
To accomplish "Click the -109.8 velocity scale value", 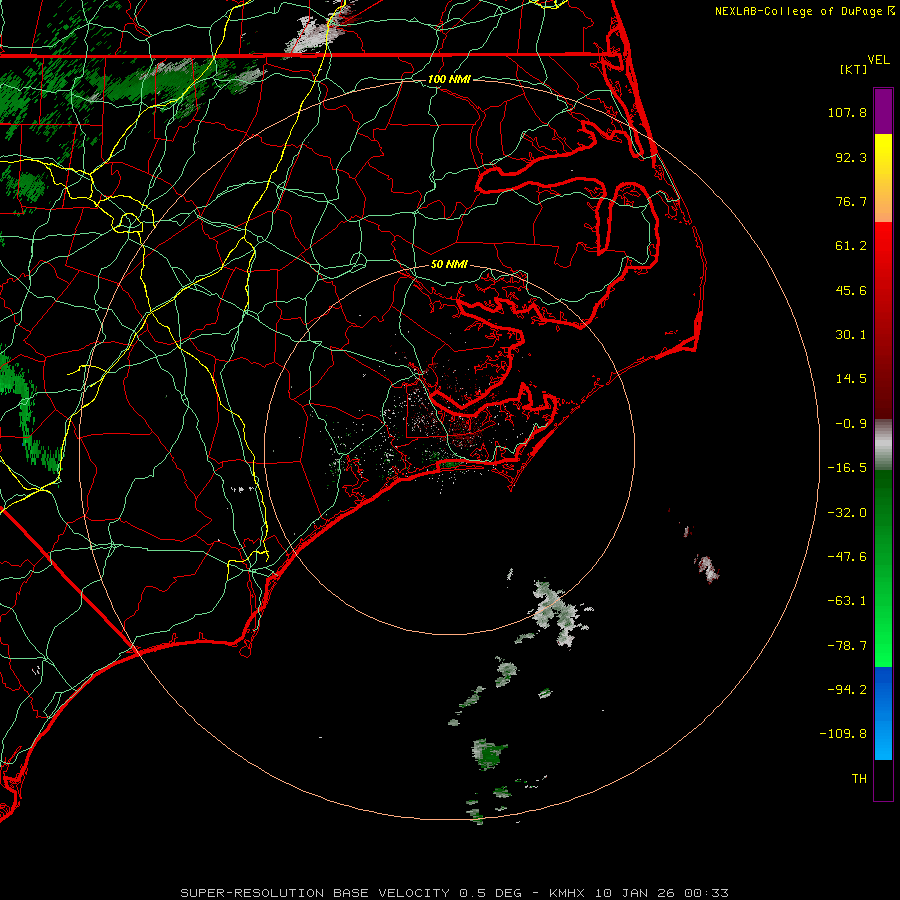I will click(x=843, y=734).
